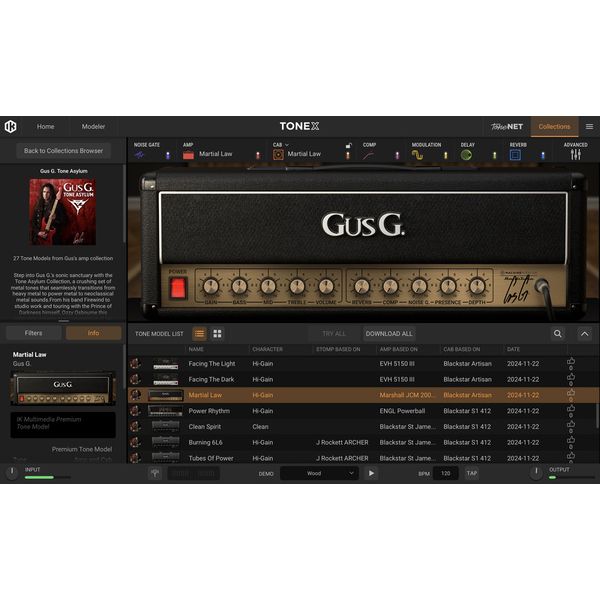
Task: Toggle Cab section power LED
Action: pos(348,155)
